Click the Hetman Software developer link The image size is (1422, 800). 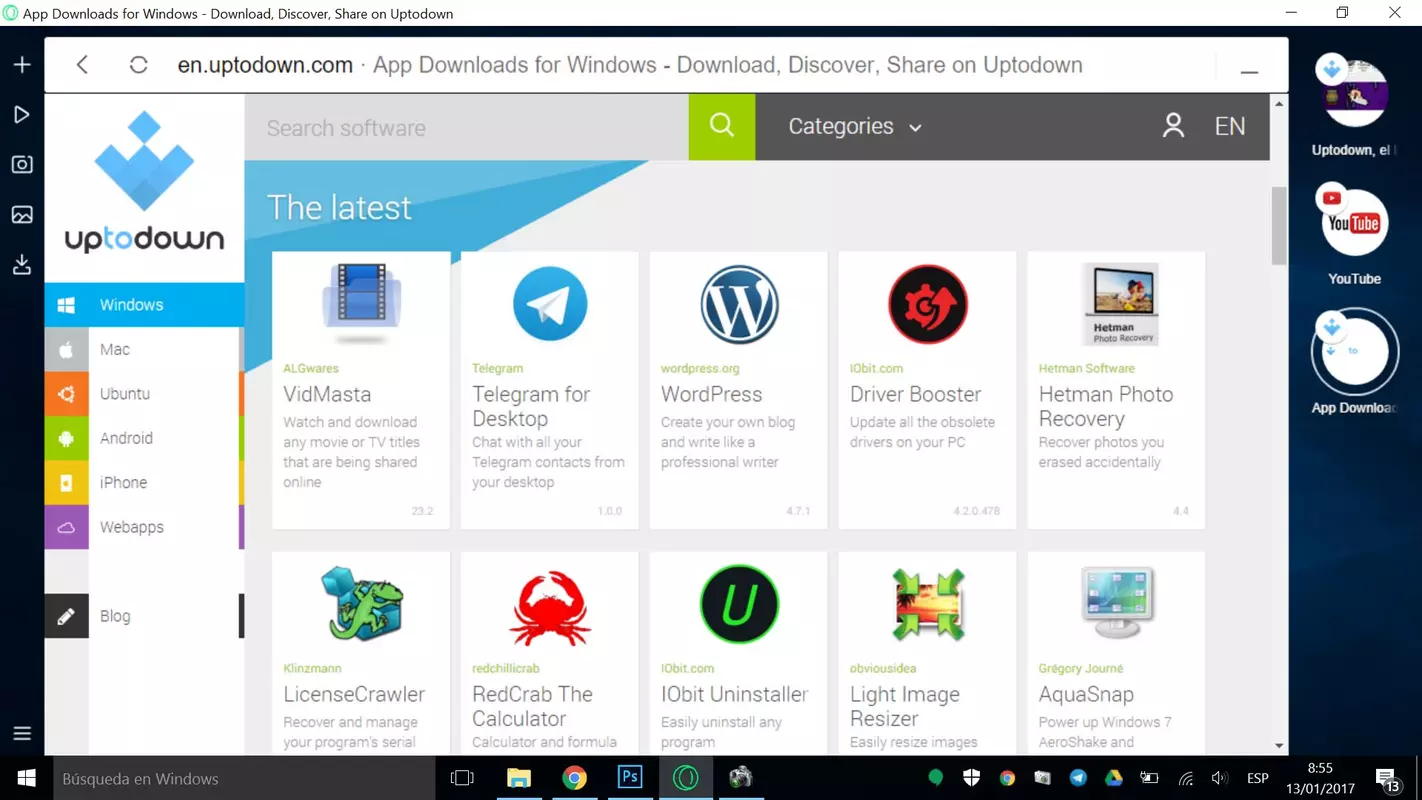(1086, 368)
